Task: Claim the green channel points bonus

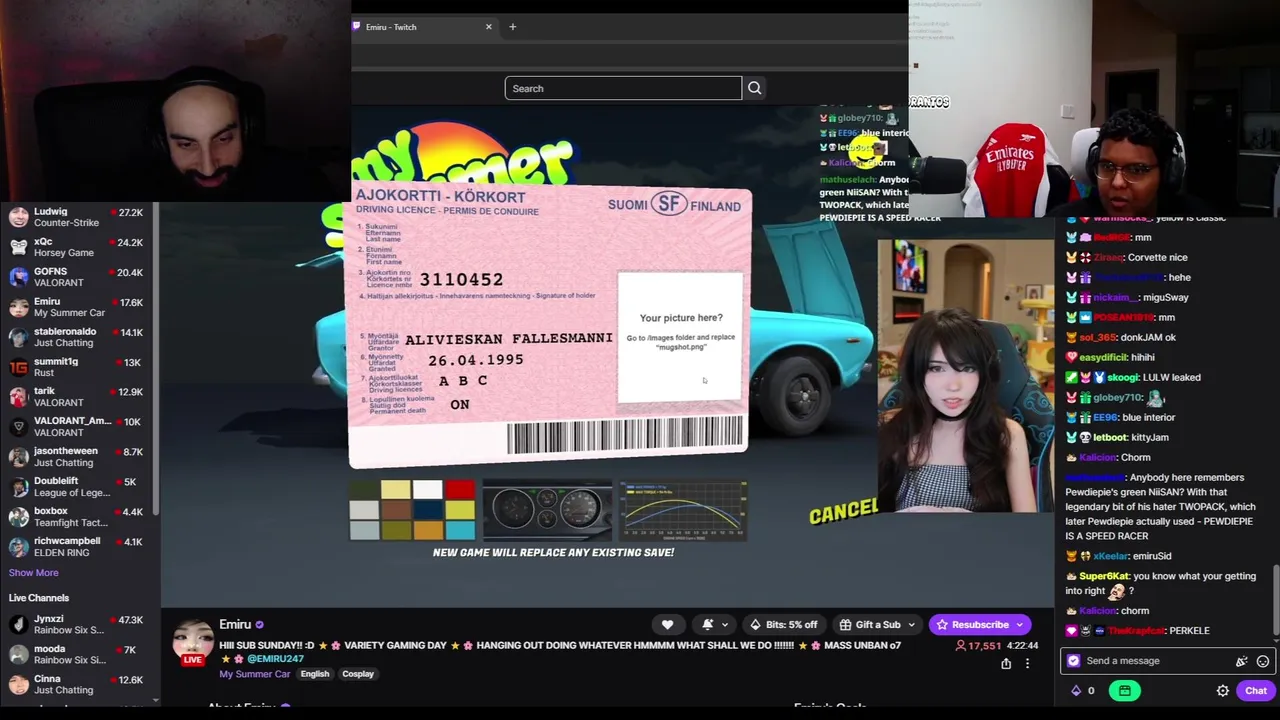Action: pos(1125,690)
